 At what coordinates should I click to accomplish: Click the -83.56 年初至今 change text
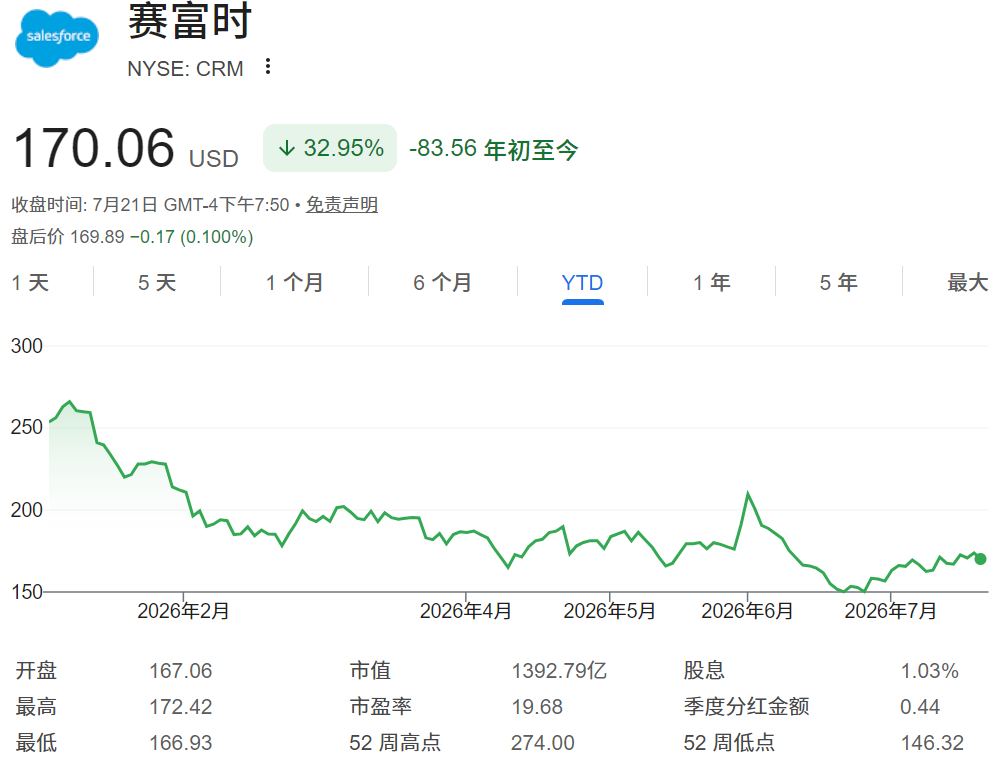494,149
